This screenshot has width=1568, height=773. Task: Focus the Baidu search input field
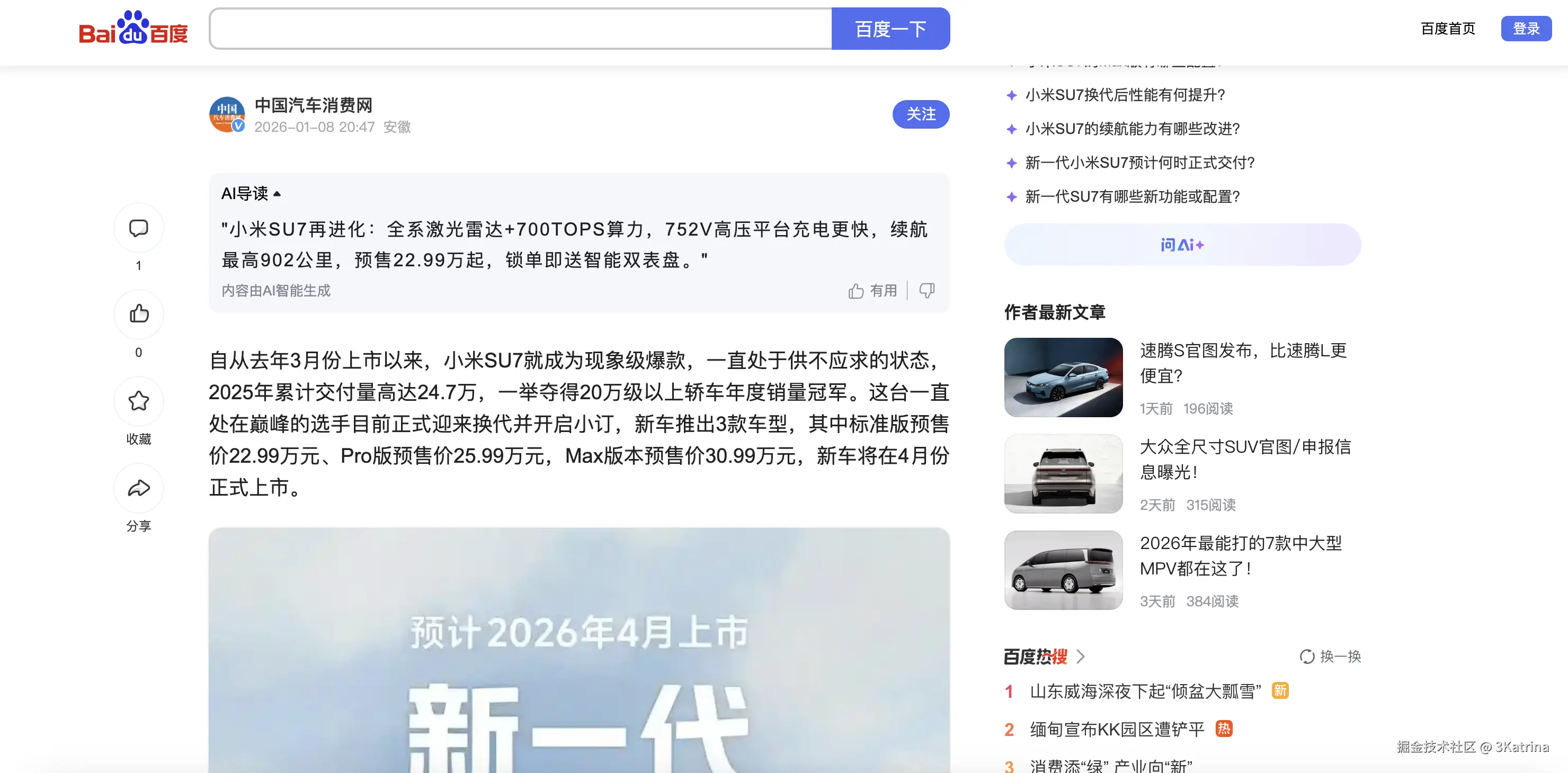tap(520, 29)
